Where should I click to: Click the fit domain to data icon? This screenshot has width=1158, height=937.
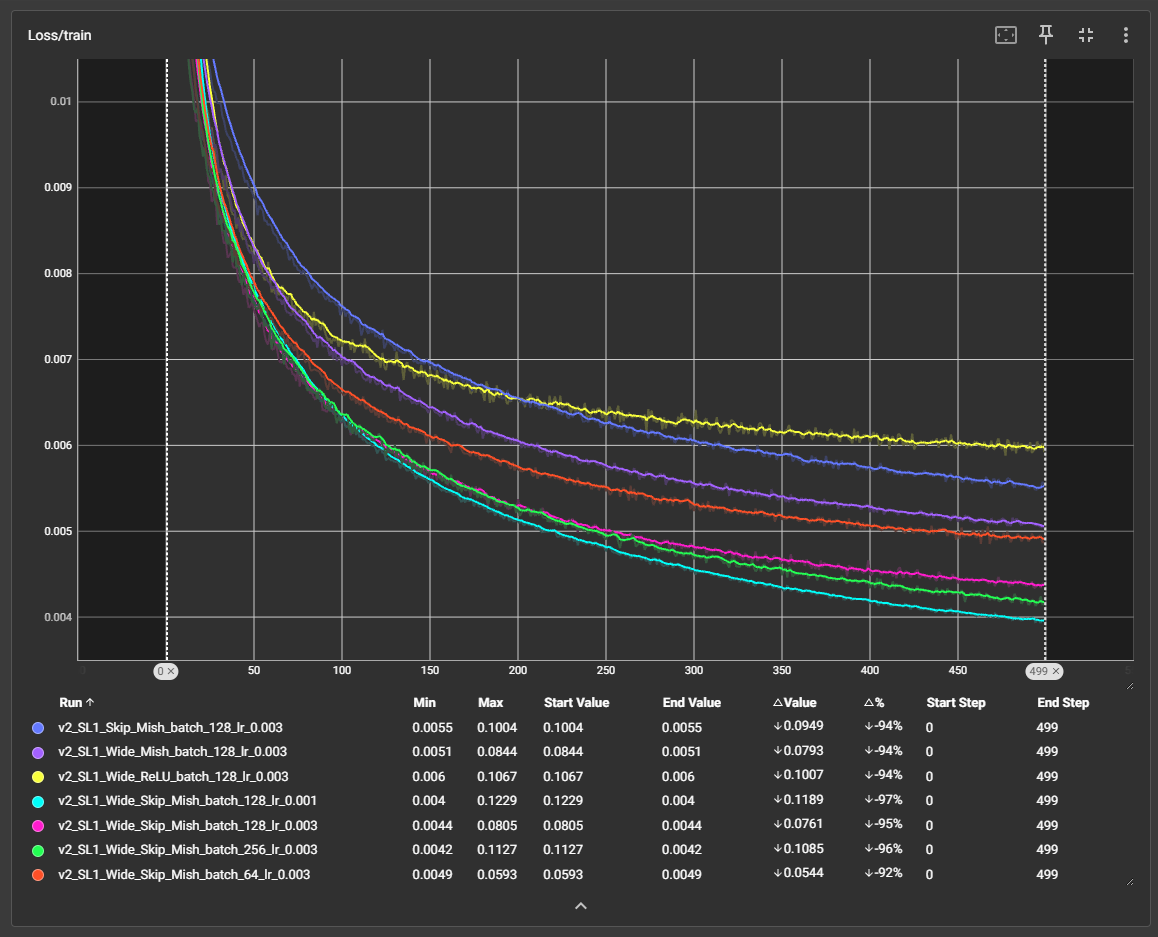[1006, 35]
